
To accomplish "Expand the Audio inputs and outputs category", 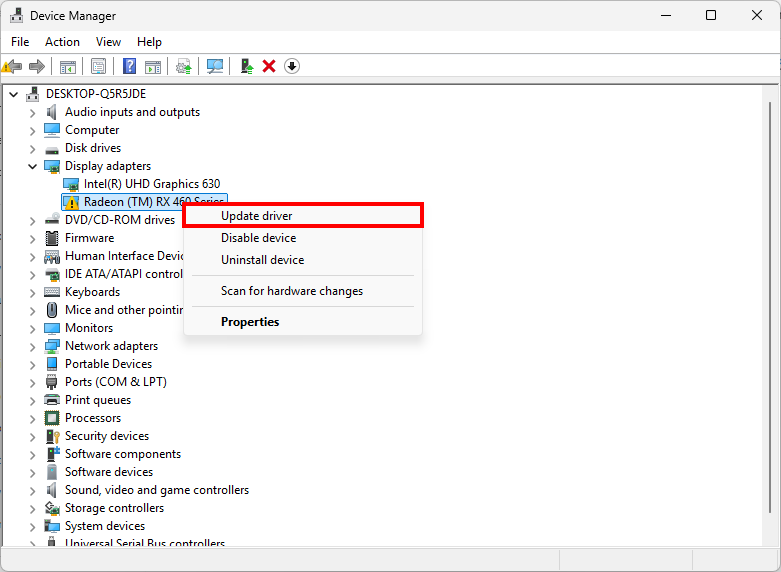I will pos(32,112).
